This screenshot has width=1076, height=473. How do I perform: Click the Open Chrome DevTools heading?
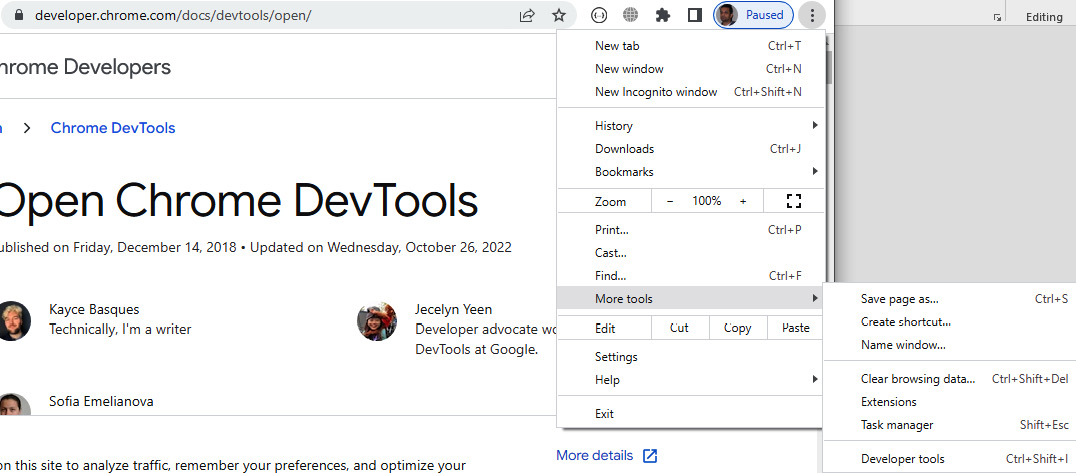[x=239, y=201]
